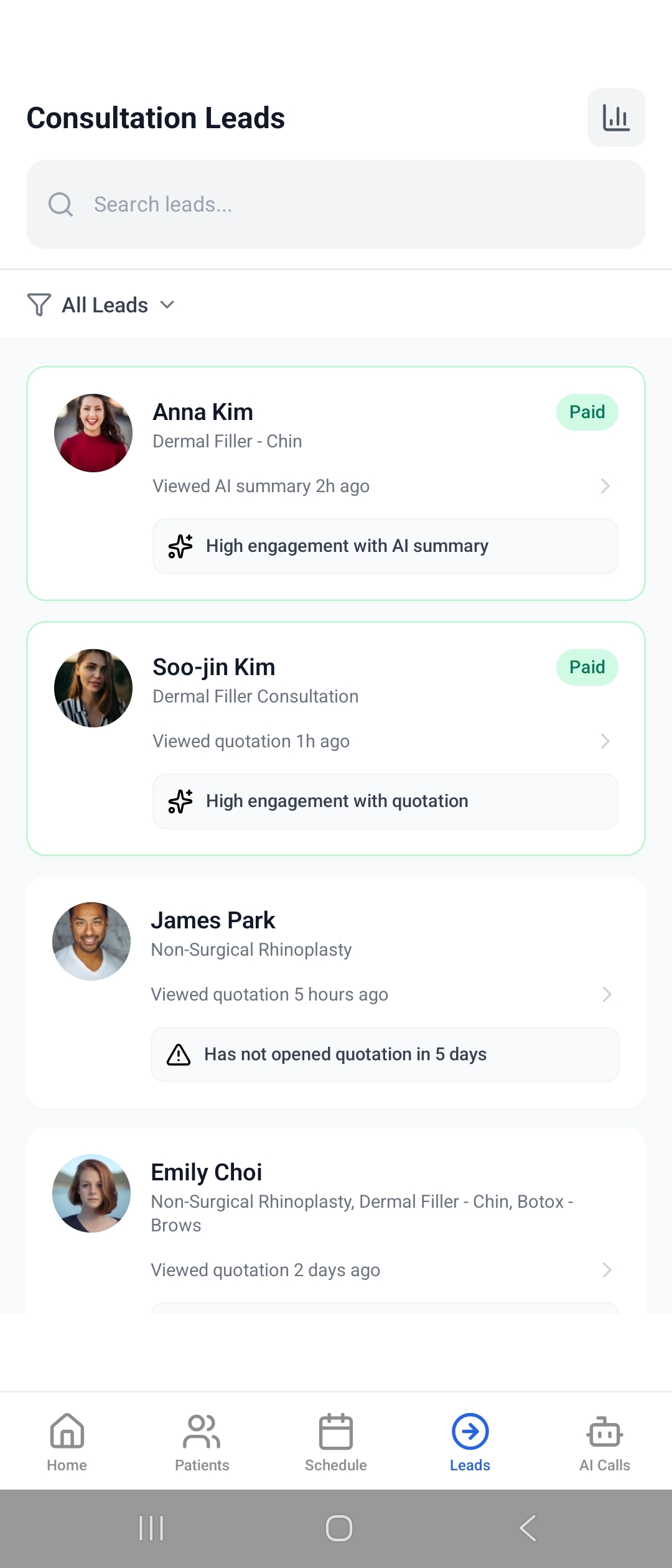
Task: Click the search leads input field
Action: 336,203
